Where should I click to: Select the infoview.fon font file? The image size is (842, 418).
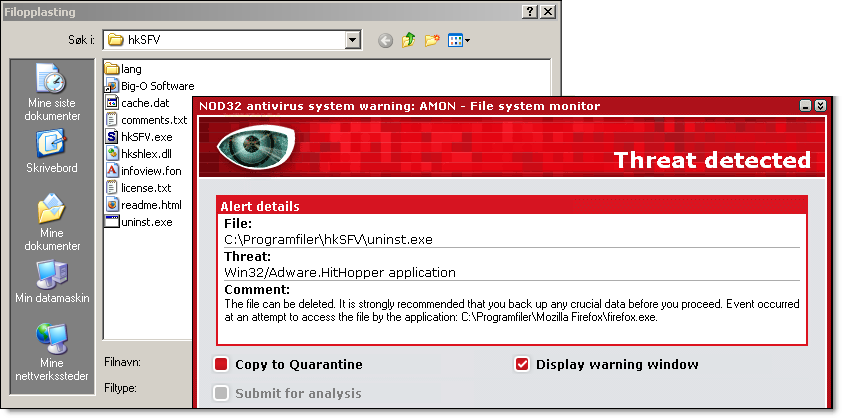143,171
